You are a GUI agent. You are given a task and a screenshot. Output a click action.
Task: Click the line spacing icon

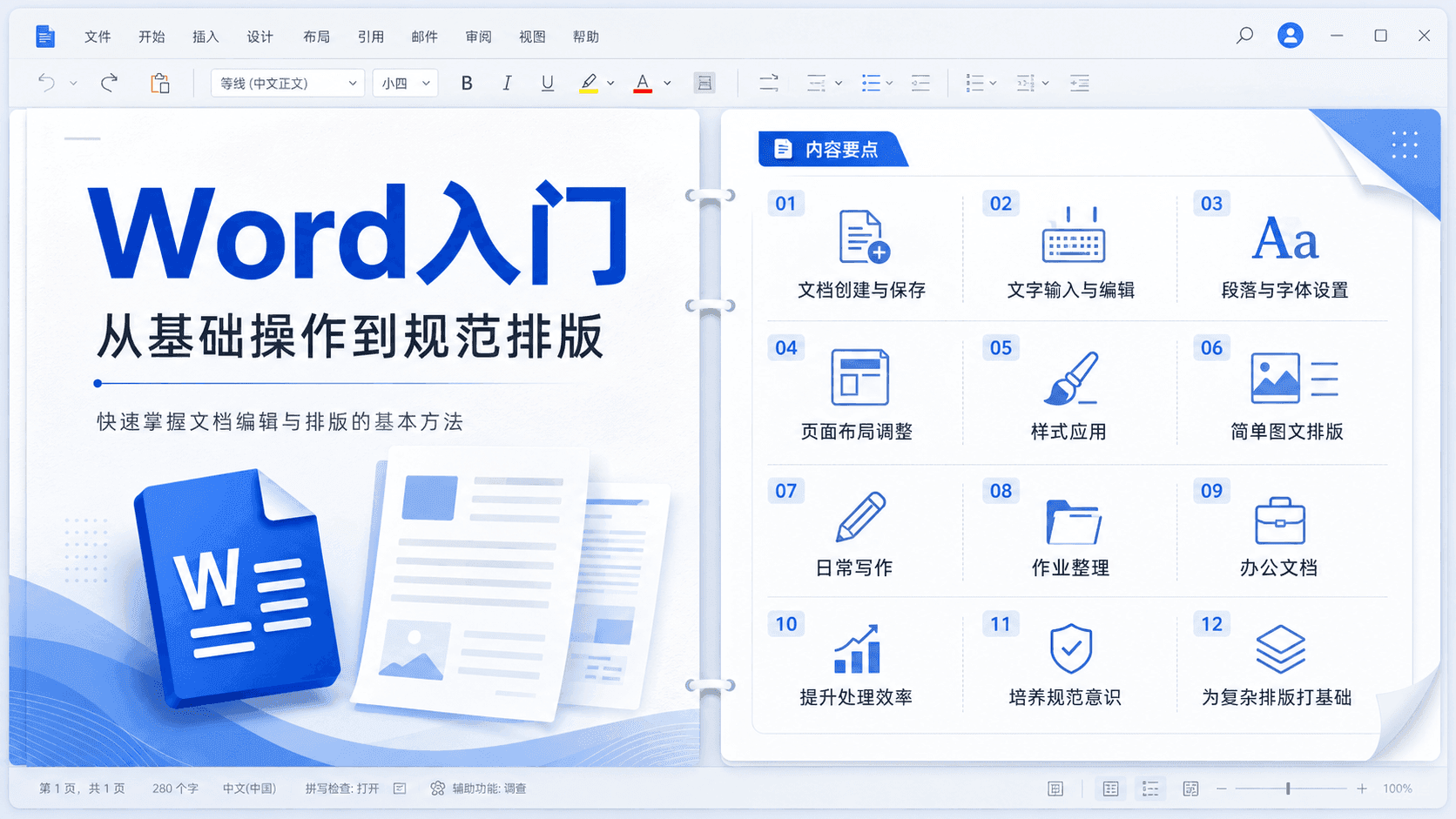(1026, 83)
